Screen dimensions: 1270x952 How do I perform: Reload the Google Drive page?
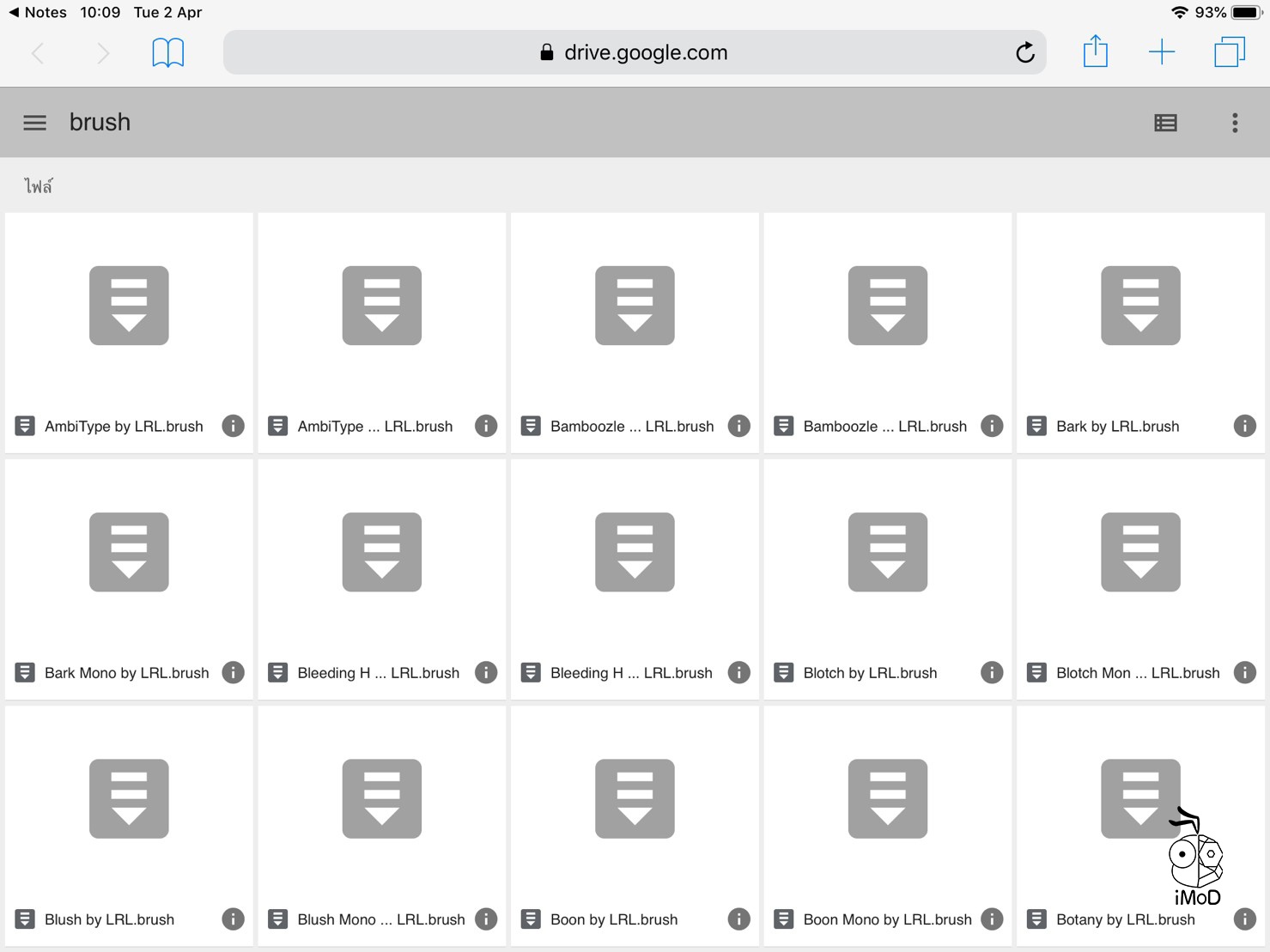(1024, 53)
